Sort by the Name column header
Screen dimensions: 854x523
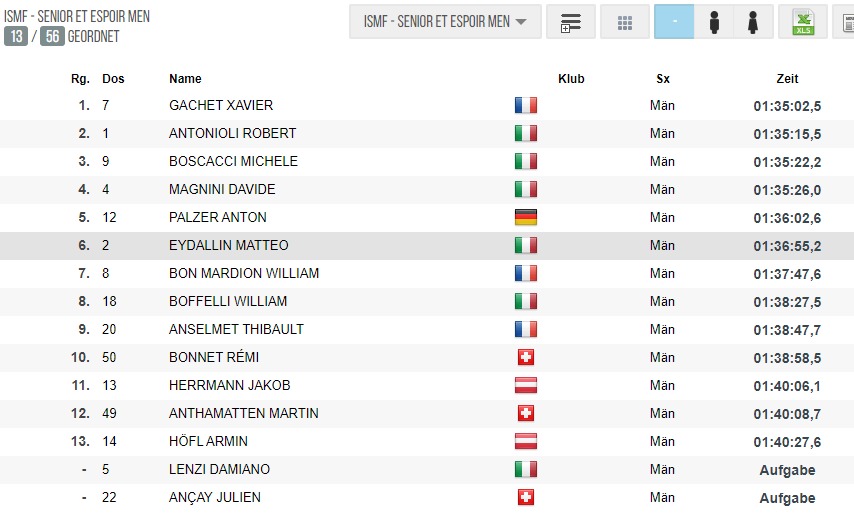pos(185,78)
